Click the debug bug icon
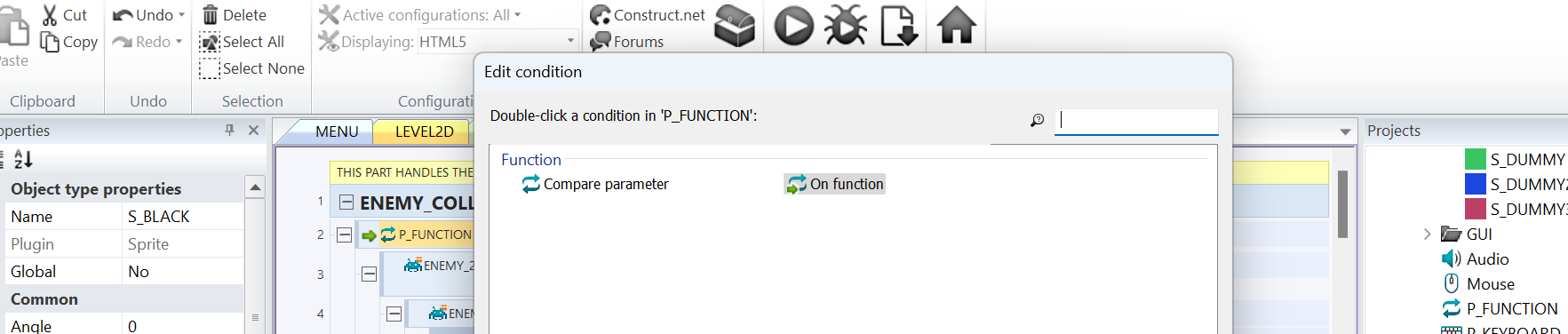 (x=845, y=25)
